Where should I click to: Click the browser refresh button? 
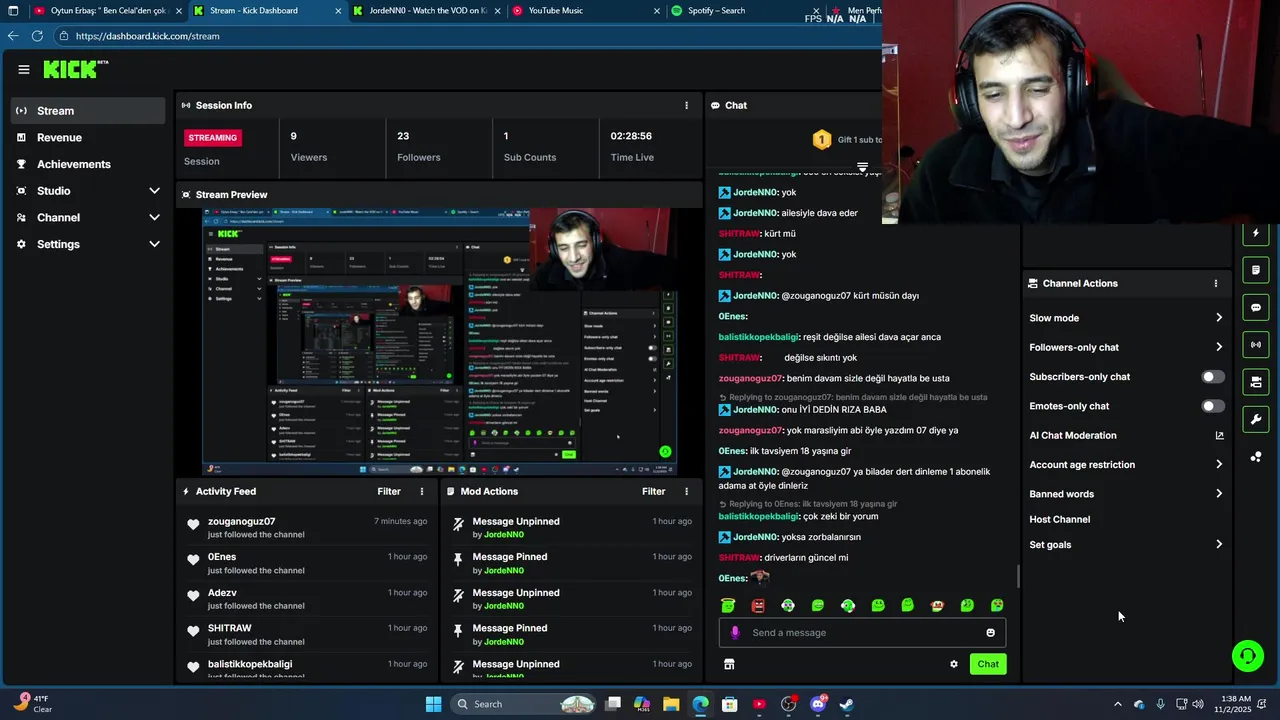[x=37, y=36]
